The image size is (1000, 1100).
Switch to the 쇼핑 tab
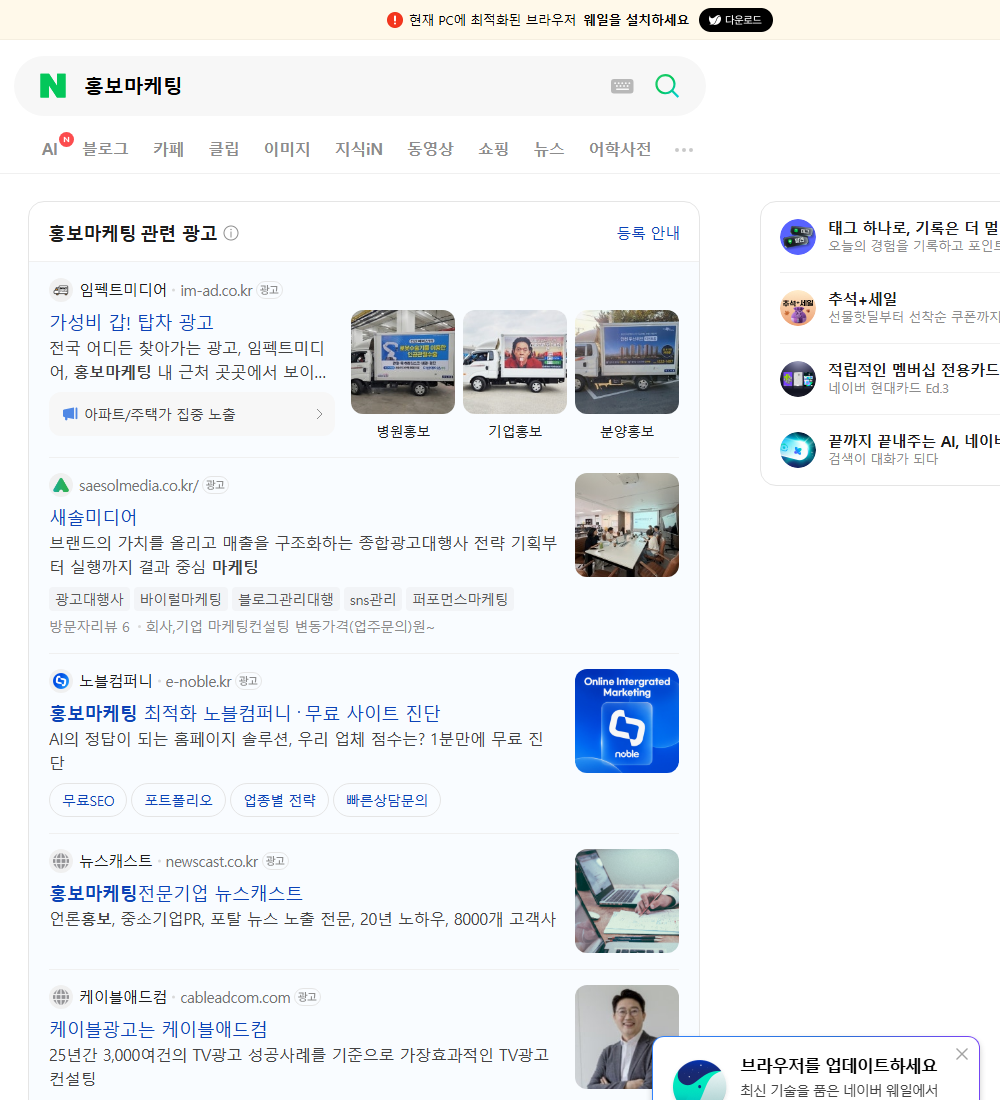(493, 149)
